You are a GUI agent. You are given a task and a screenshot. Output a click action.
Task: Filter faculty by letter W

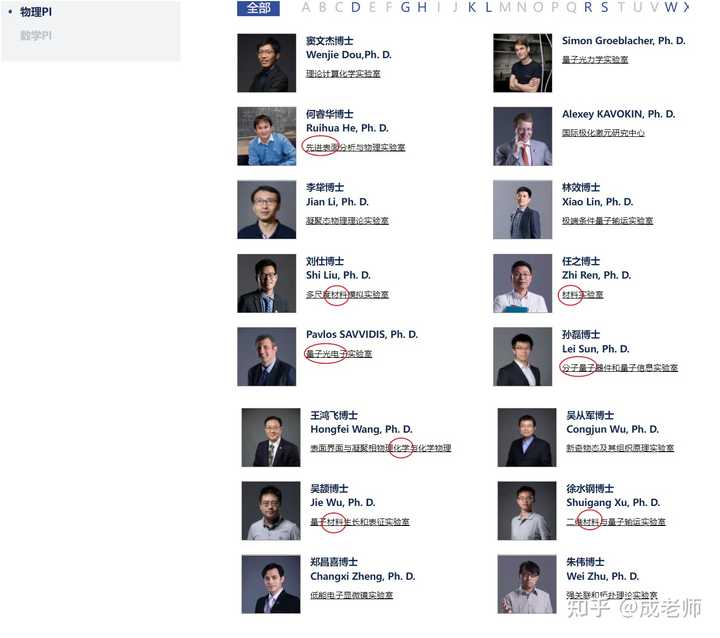[x=670, y=7]
